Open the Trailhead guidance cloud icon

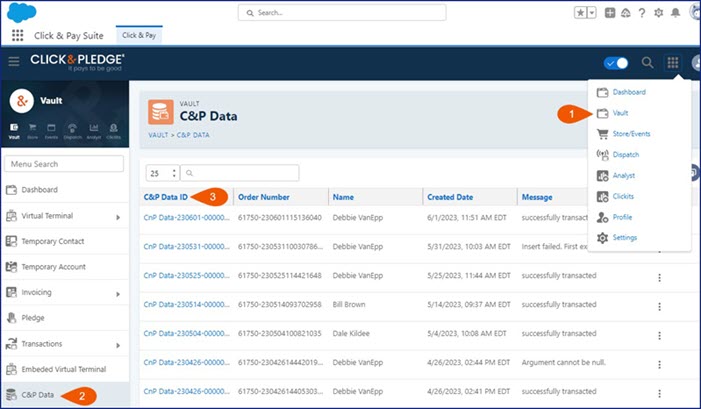626,13
